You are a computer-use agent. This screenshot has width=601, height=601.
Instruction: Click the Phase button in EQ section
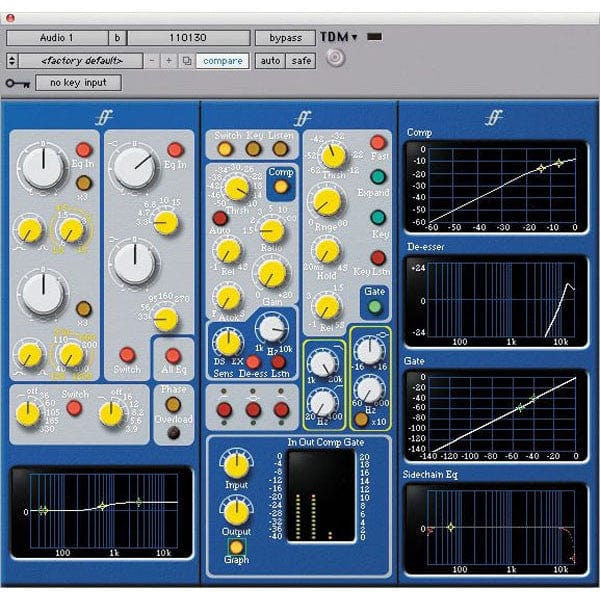[173, 404]
